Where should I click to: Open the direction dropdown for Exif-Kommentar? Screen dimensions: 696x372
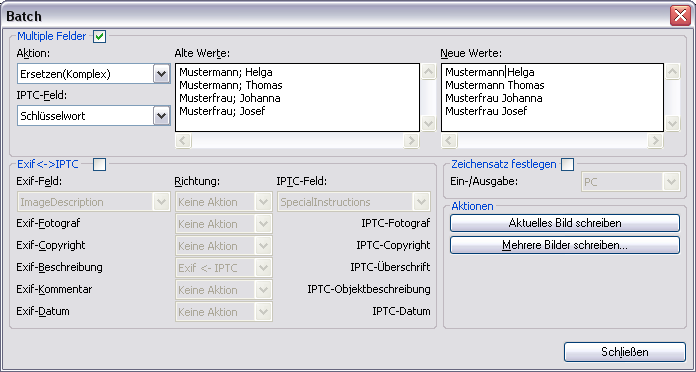pos(224,290)
